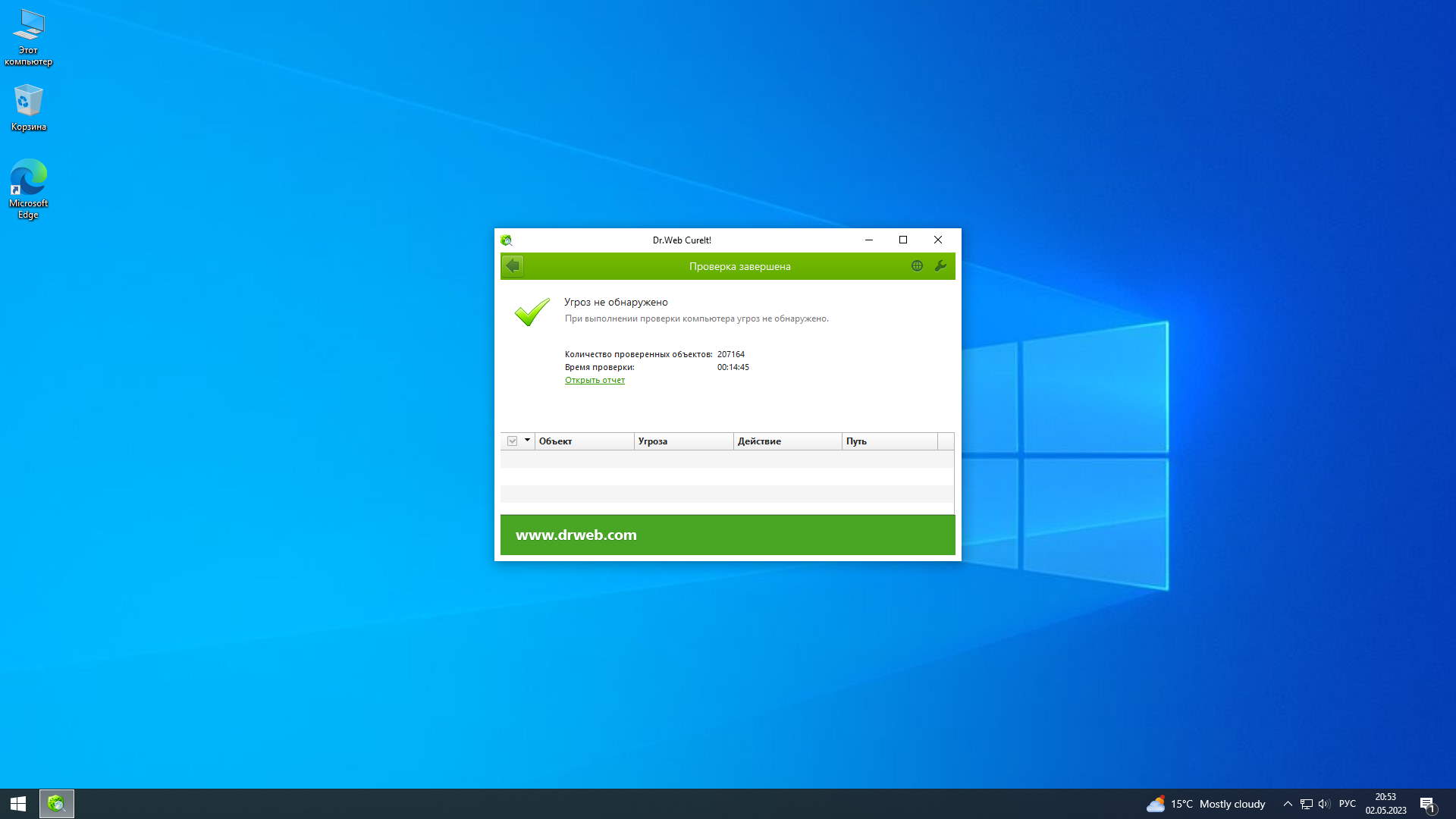This screenshot has height=819, width=1456.
Task: Click the Dr.Web CureIt! taskbar icon
Action: 57,804
